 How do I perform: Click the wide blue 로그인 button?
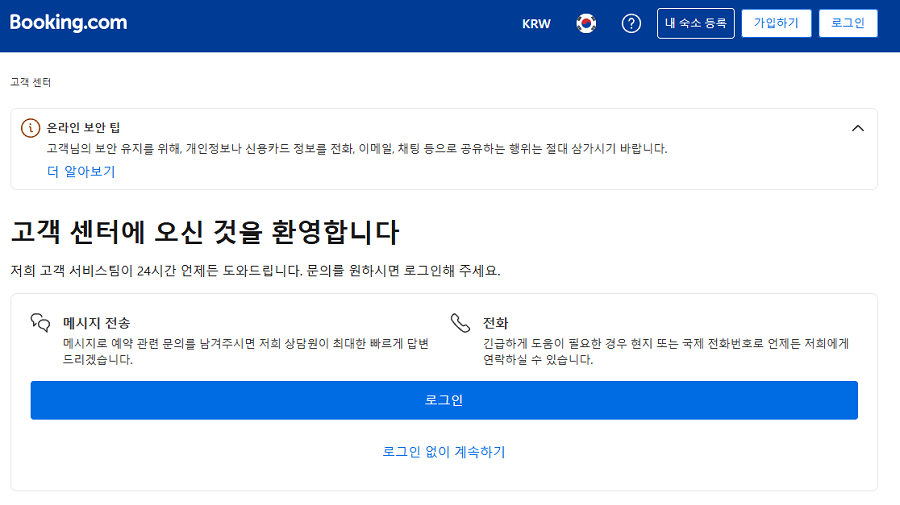[x=444, y=400]
